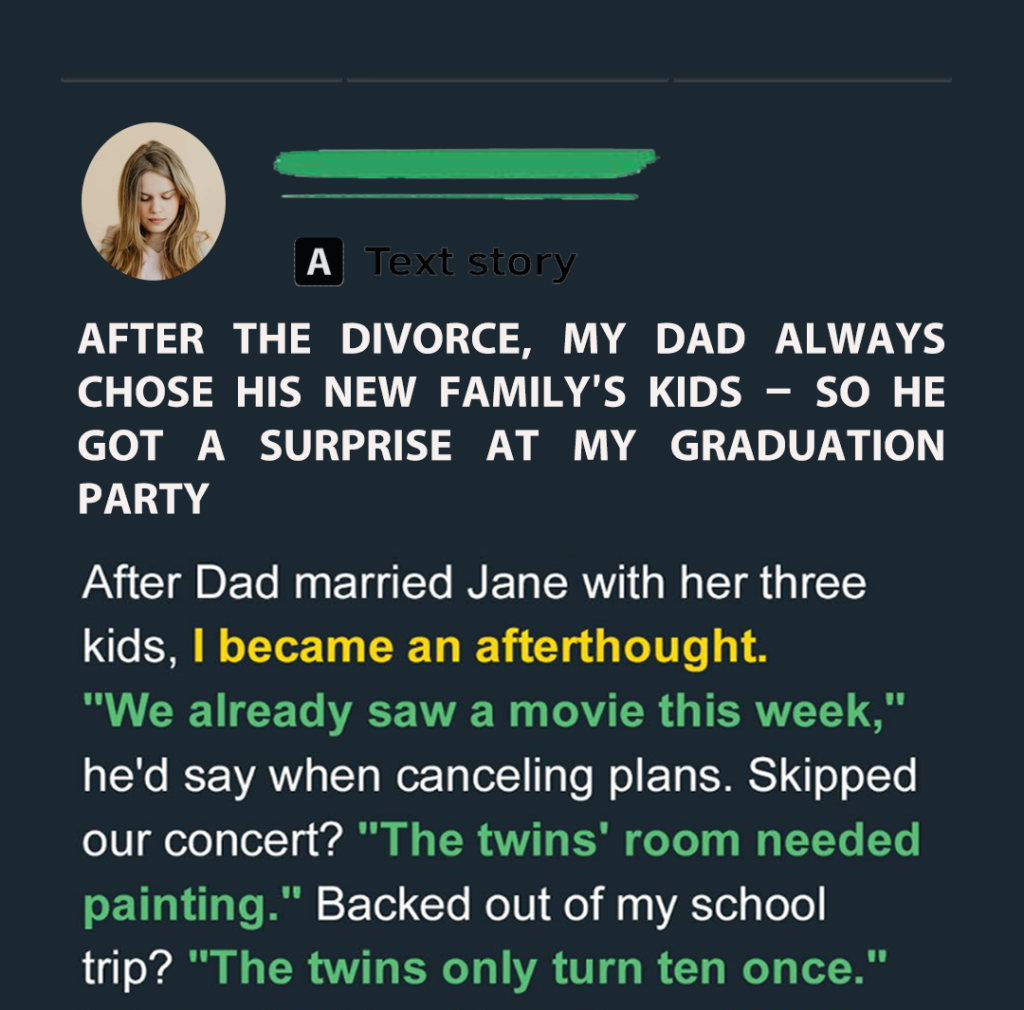Jump to the third story progress segment
Screen dimensions: 1024x1010
(812, 80)
